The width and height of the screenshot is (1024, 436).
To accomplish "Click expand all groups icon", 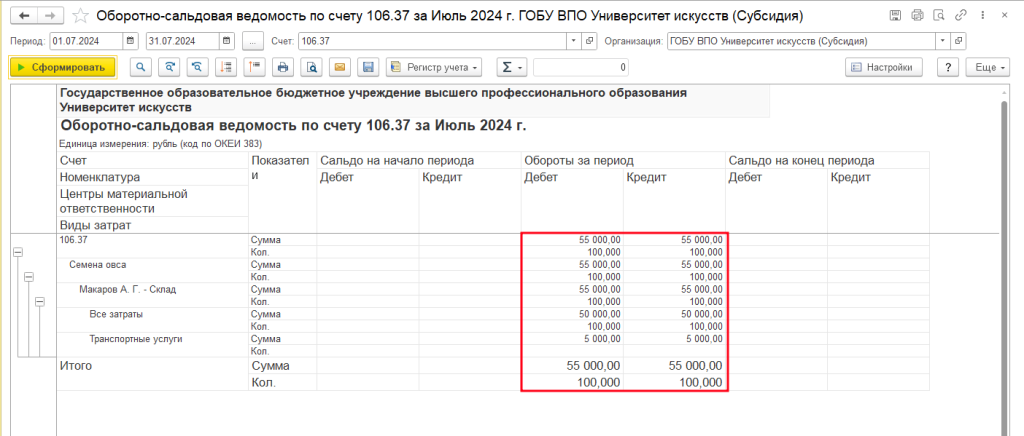I will pyautogui.click(x=226, y=67).
